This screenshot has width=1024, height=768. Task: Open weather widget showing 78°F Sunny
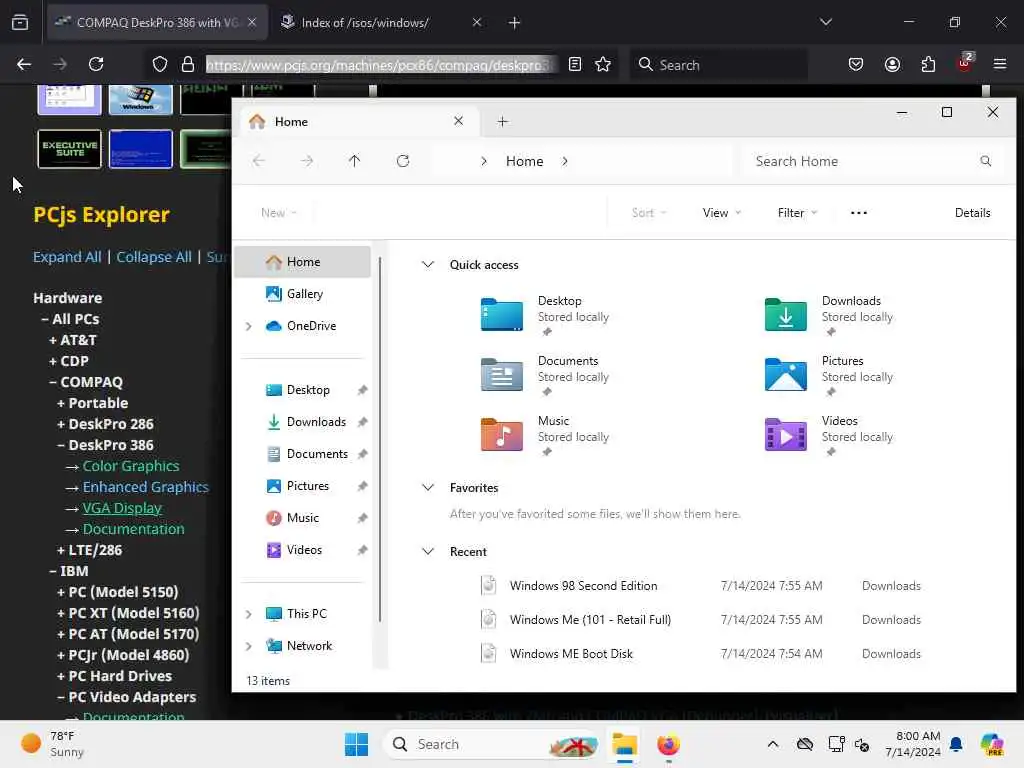[53, 744]
